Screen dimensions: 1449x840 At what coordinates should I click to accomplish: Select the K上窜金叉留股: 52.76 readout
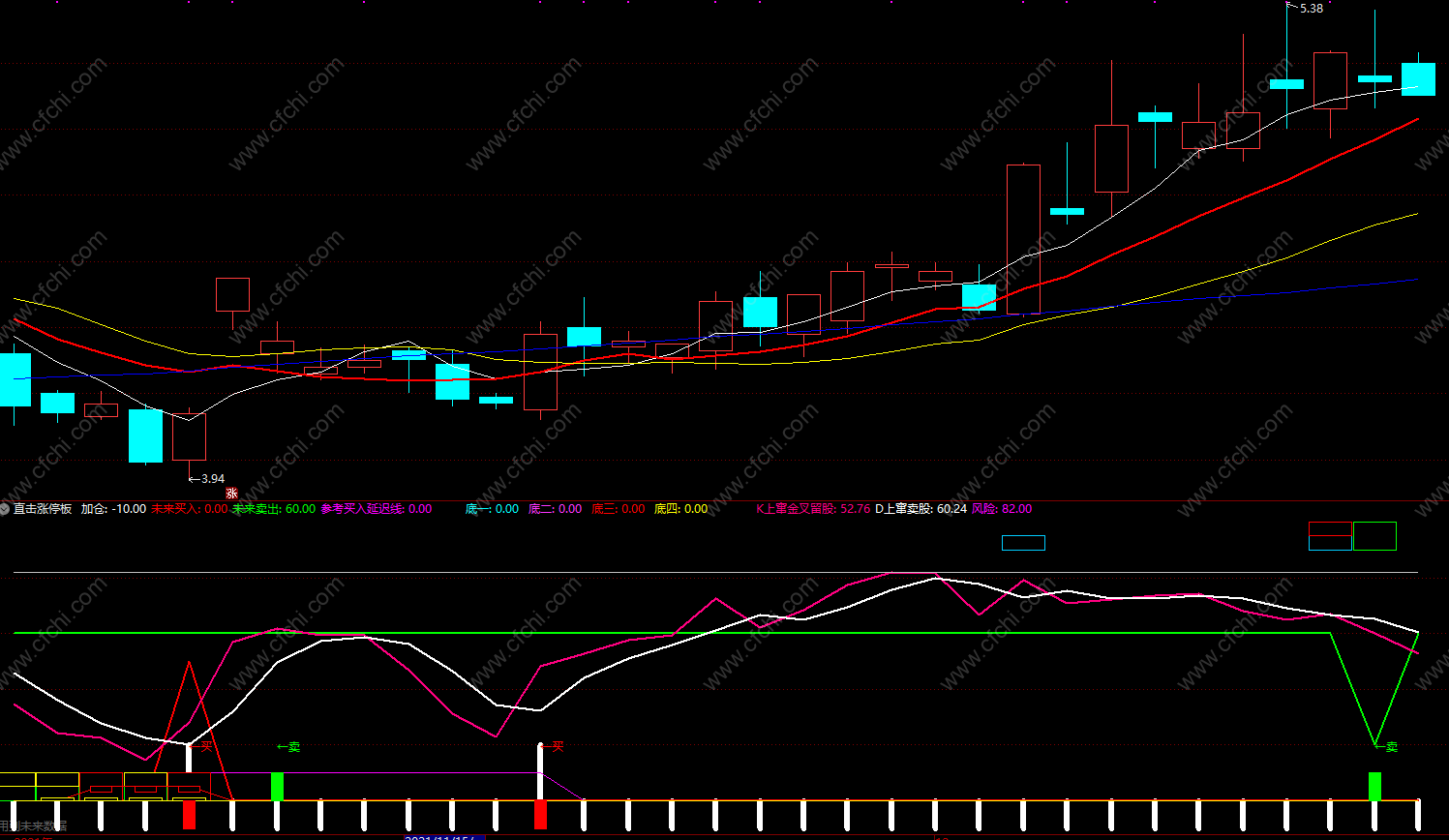(x=813, y=509)
